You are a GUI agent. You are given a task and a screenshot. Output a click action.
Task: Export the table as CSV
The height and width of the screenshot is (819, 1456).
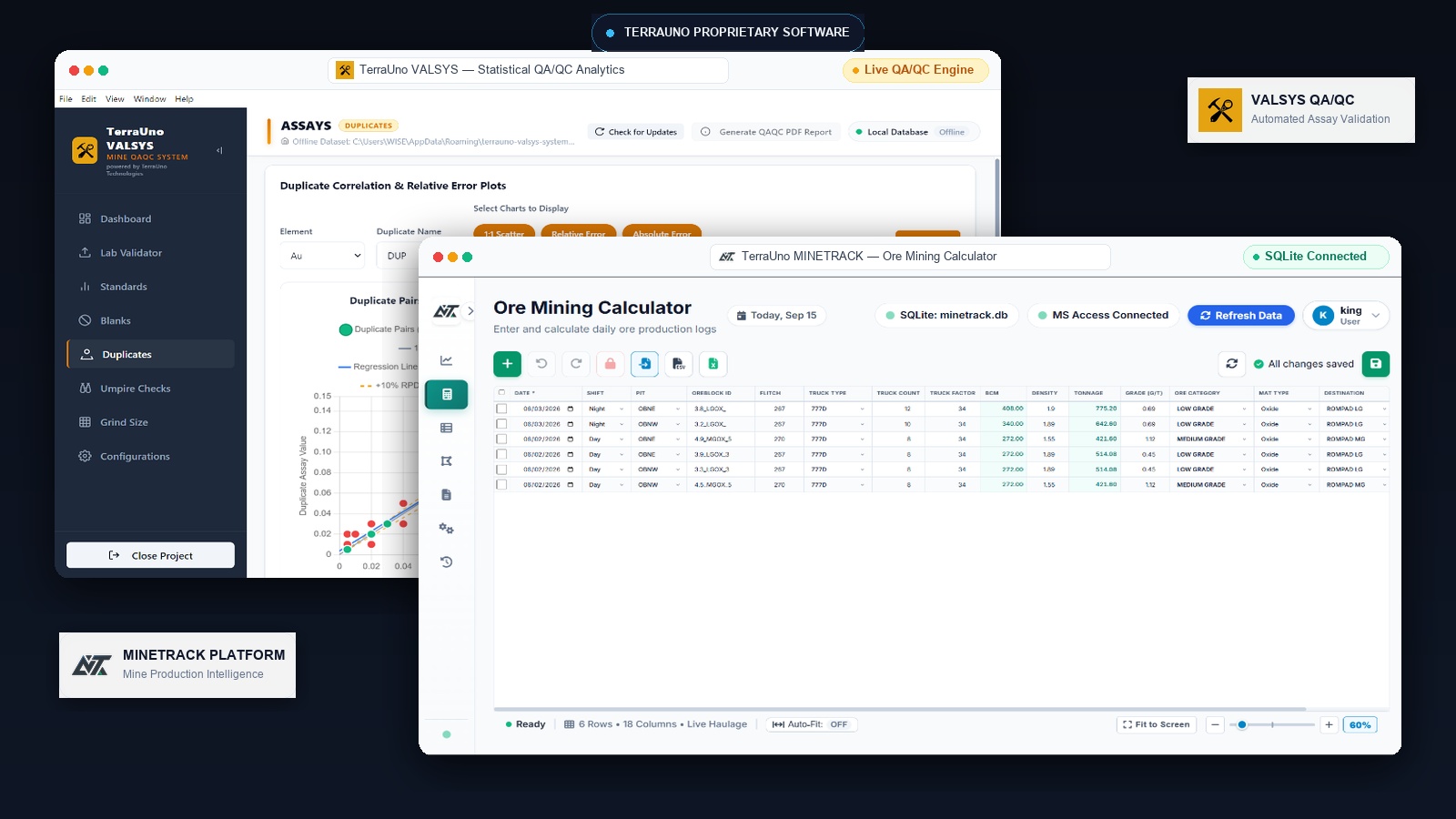[679, 364]
